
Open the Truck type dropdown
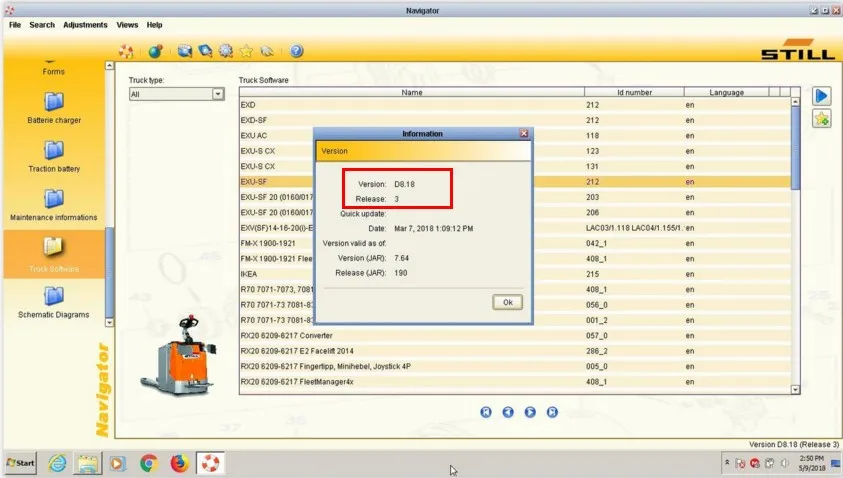pos(218,94)
